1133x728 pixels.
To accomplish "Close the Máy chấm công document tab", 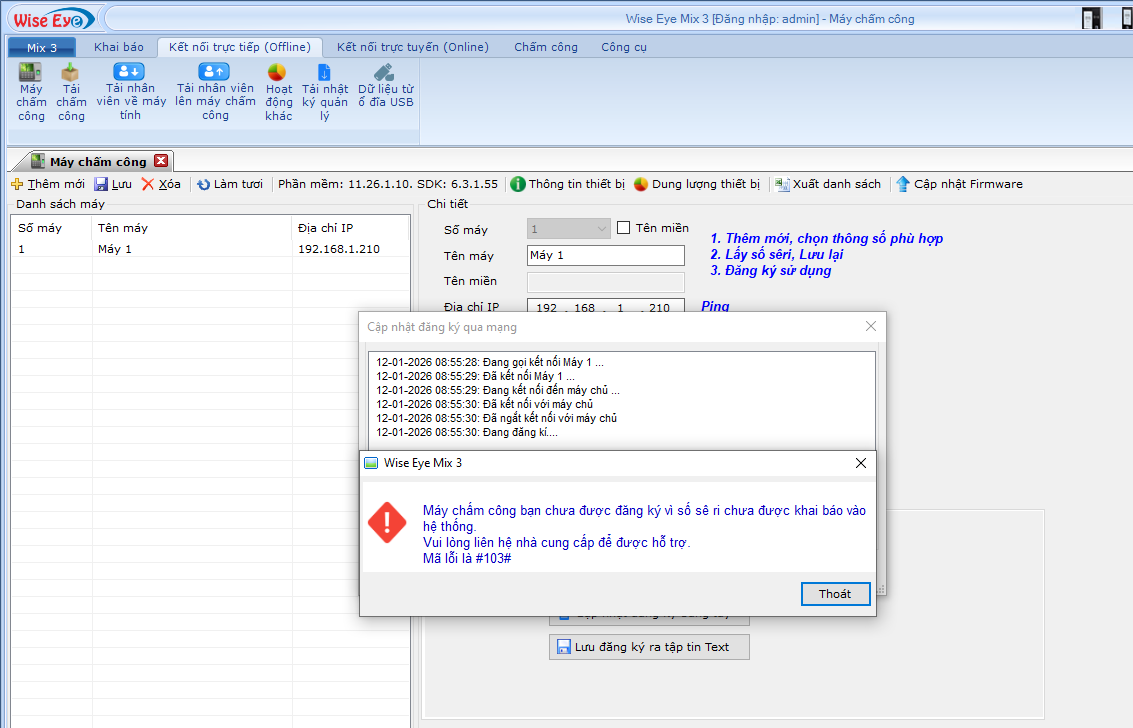I will point(161,161).
